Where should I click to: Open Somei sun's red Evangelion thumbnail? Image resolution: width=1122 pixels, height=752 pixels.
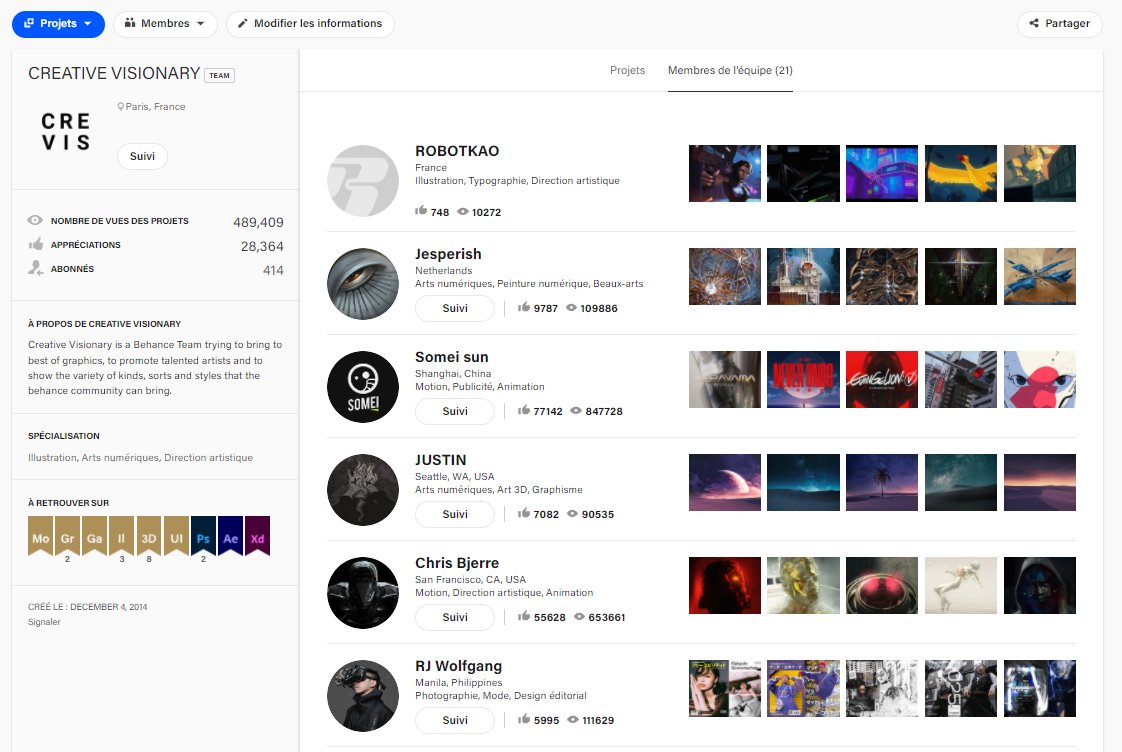(x=882, y=380)
